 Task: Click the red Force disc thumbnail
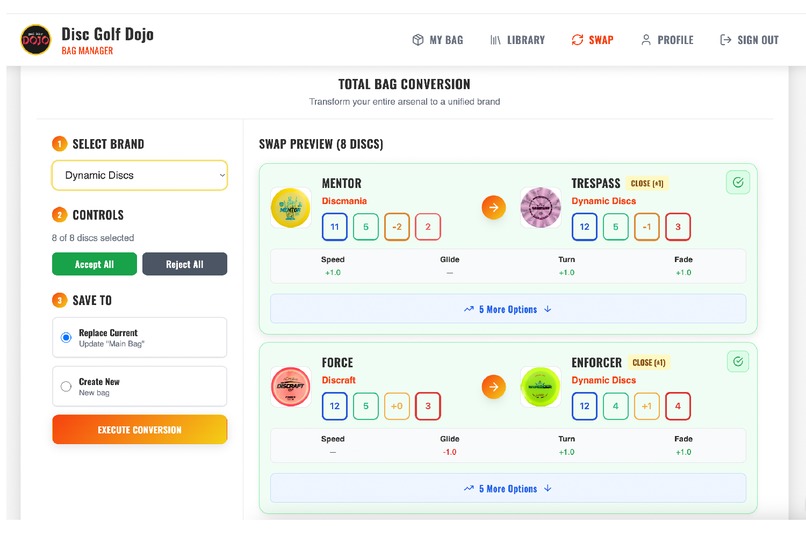click(290, 387)
